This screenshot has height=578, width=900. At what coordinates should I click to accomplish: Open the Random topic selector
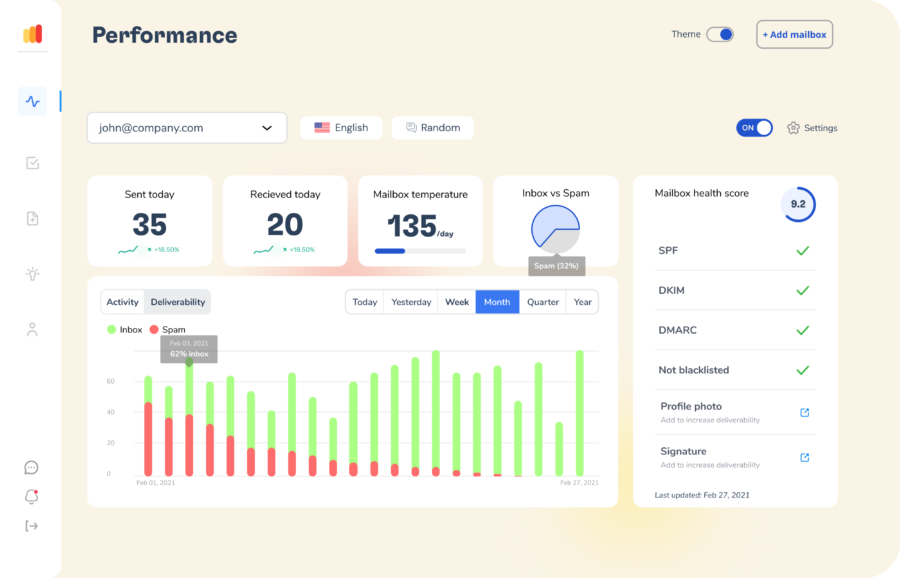tap(433, 127)
